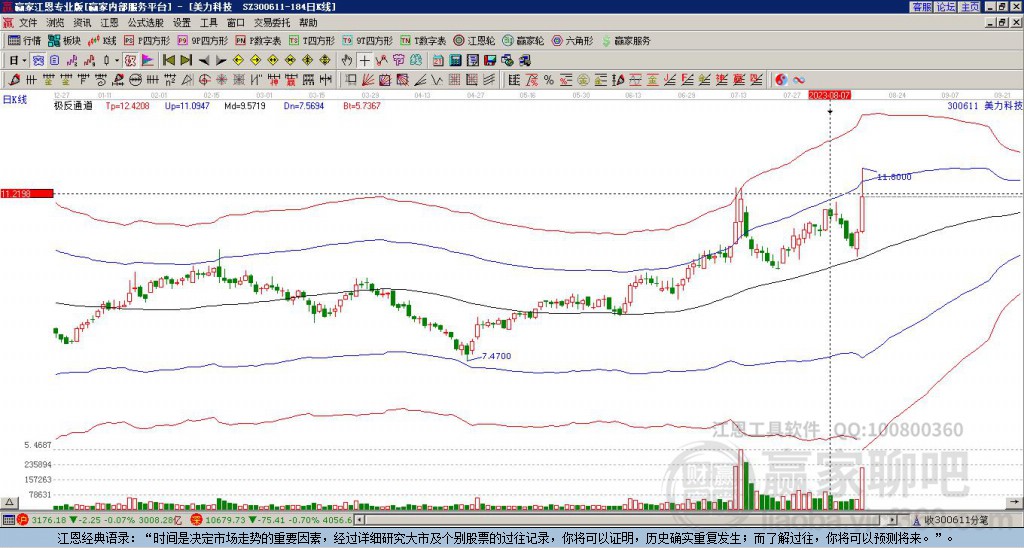1024x548 pixels.
Task: Click the 收300611分笔 status entry
Action: coord(956,520)
